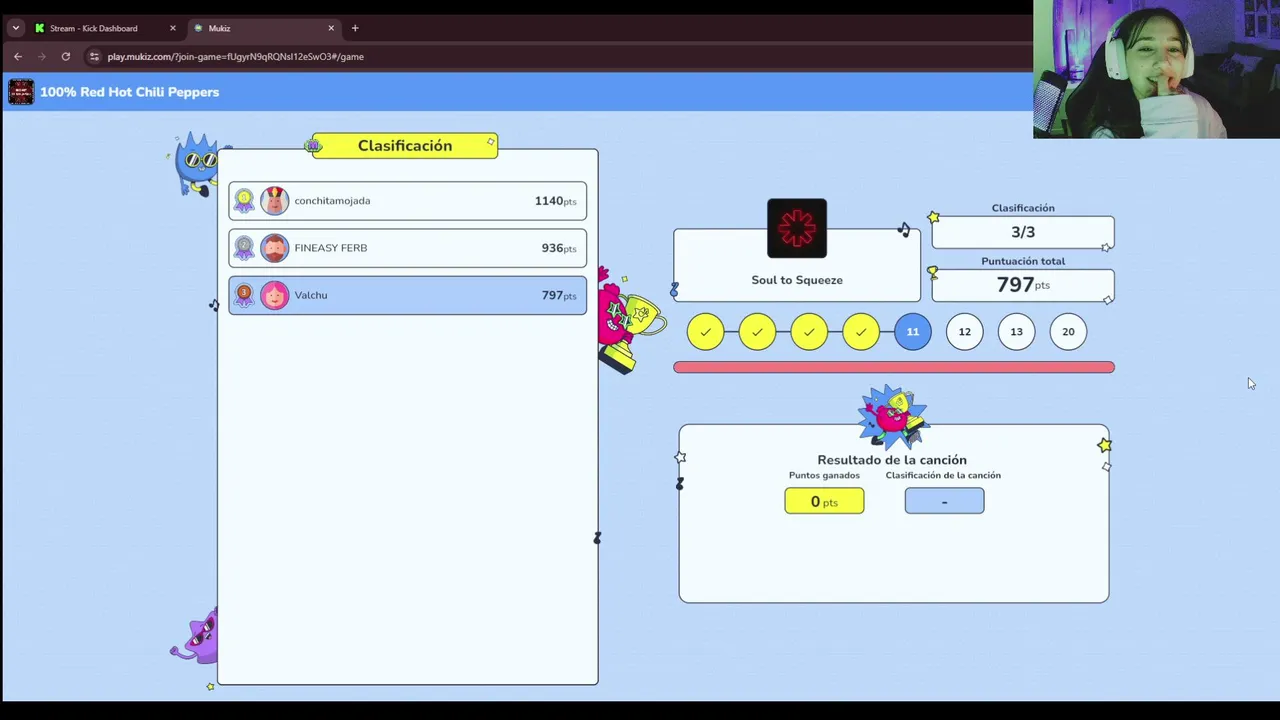Click the player name conchitamojada
1280x720 pixels.
click(332, 201)
